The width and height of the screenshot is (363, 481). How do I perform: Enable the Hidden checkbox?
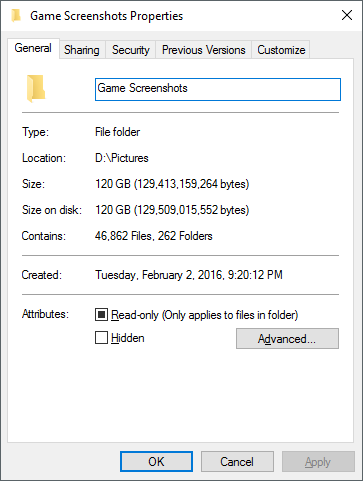click(x=101, y=337)
